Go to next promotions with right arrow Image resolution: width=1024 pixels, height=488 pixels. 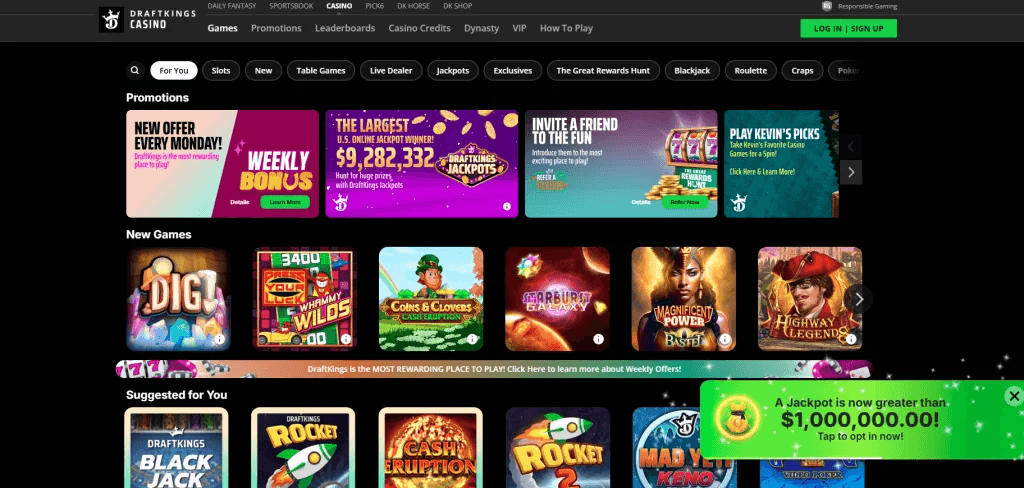click(x=851, y=172)
